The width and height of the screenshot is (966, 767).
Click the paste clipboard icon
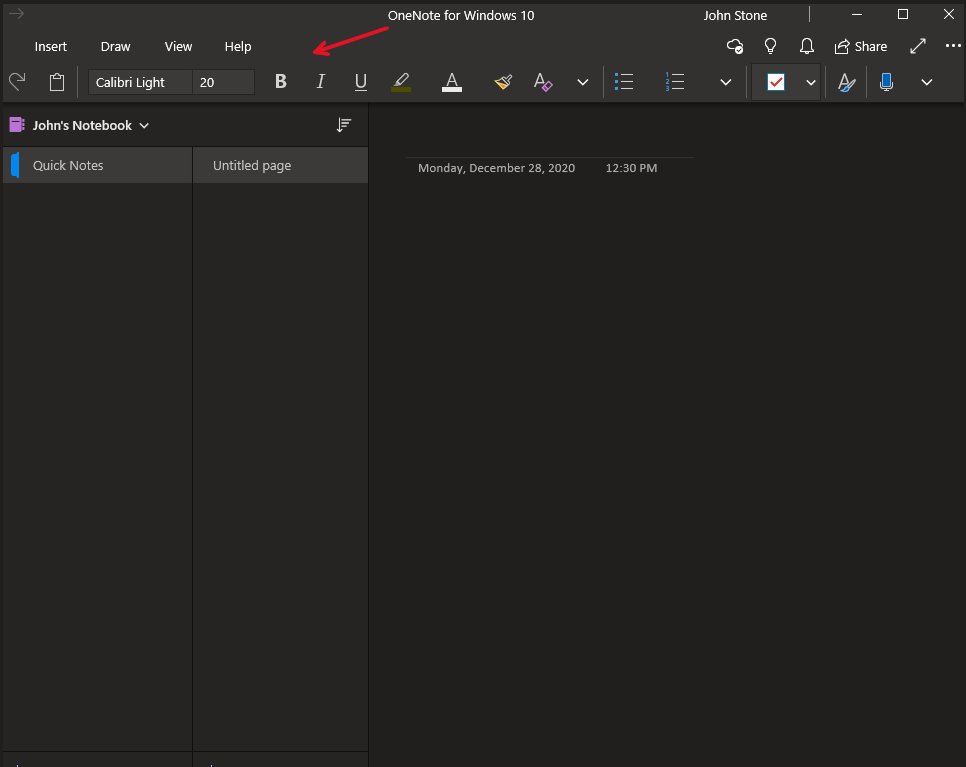pos(57,82)
